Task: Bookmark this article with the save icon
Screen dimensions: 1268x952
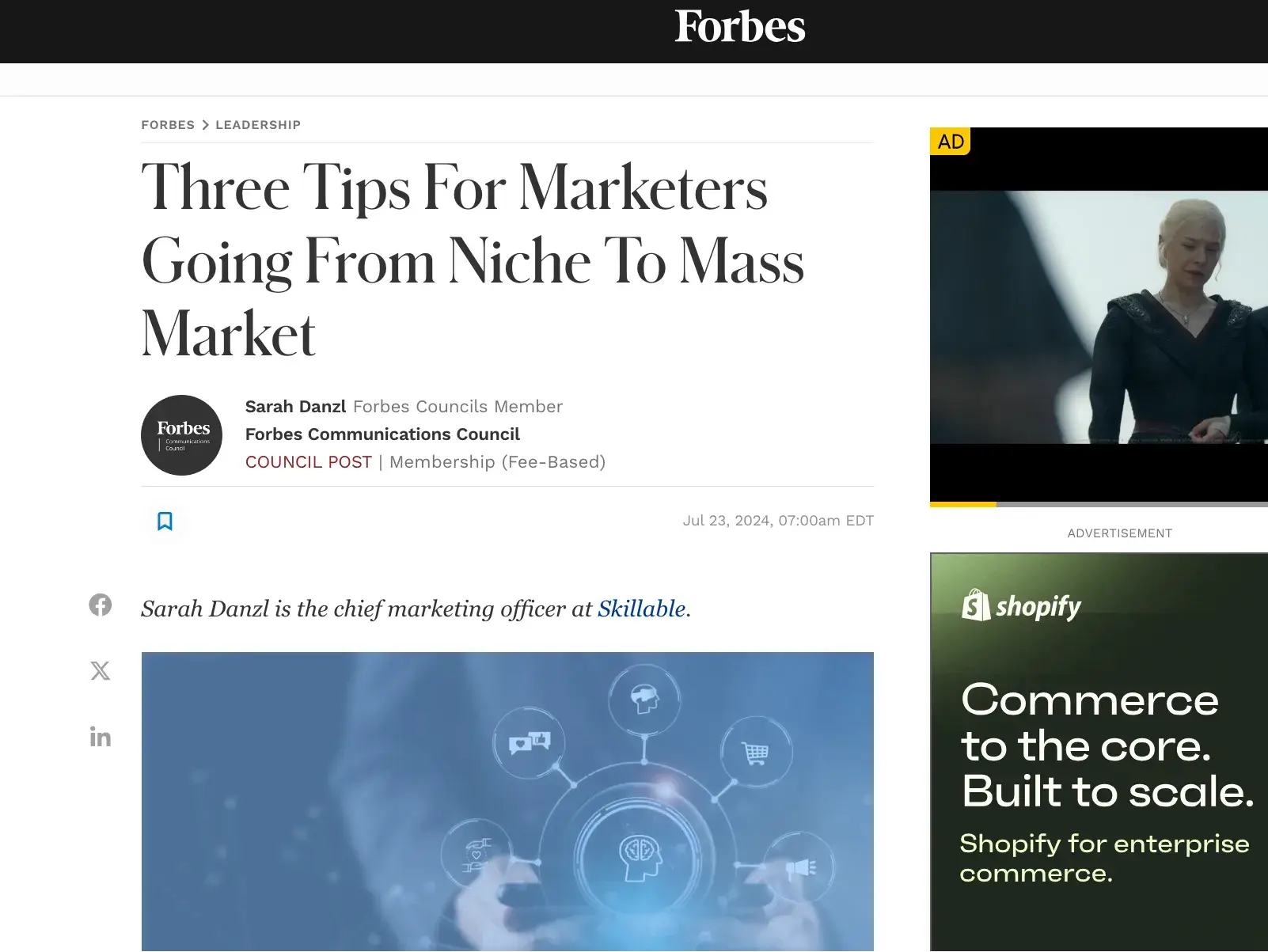Action: [x=165, y=521]
